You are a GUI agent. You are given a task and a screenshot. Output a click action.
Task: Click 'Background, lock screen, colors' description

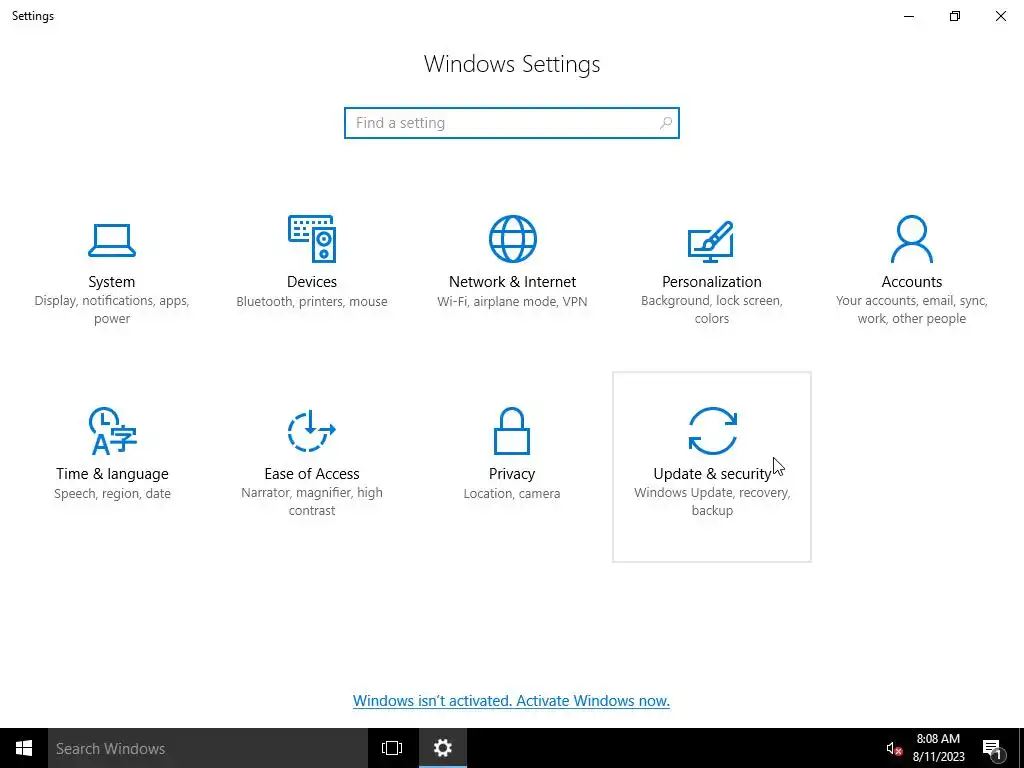point(712,310)
